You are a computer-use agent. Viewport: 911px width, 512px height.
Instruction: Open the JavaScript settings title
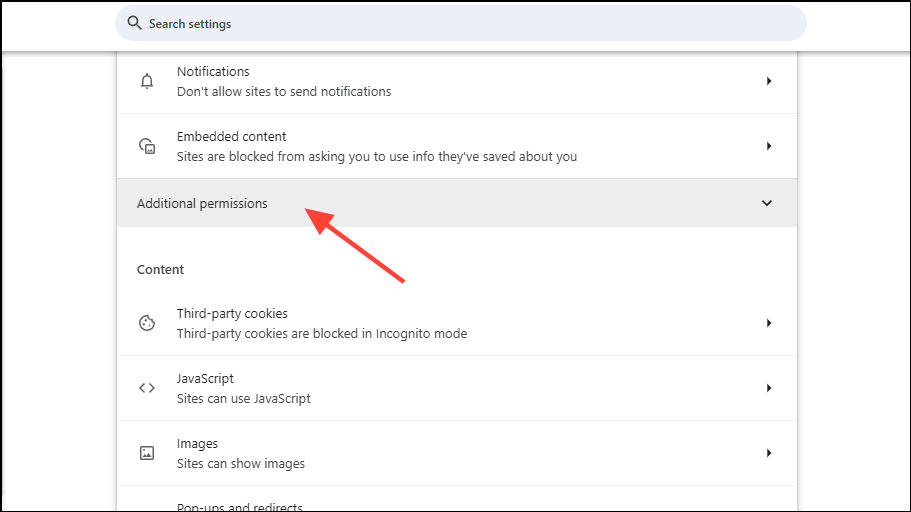pyautogui.click(x=205, y=379)
